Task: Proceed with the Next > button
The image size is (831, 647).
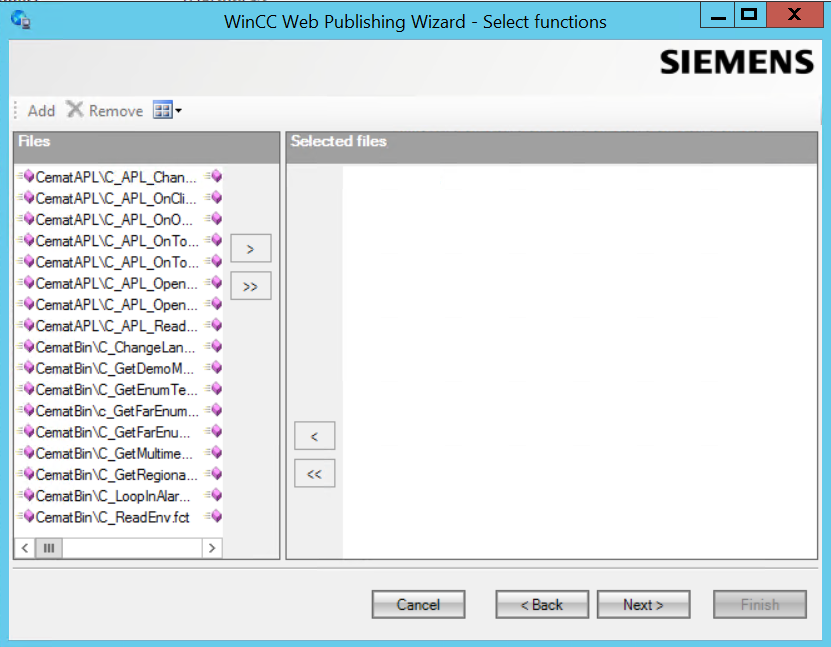Action: 643,605
